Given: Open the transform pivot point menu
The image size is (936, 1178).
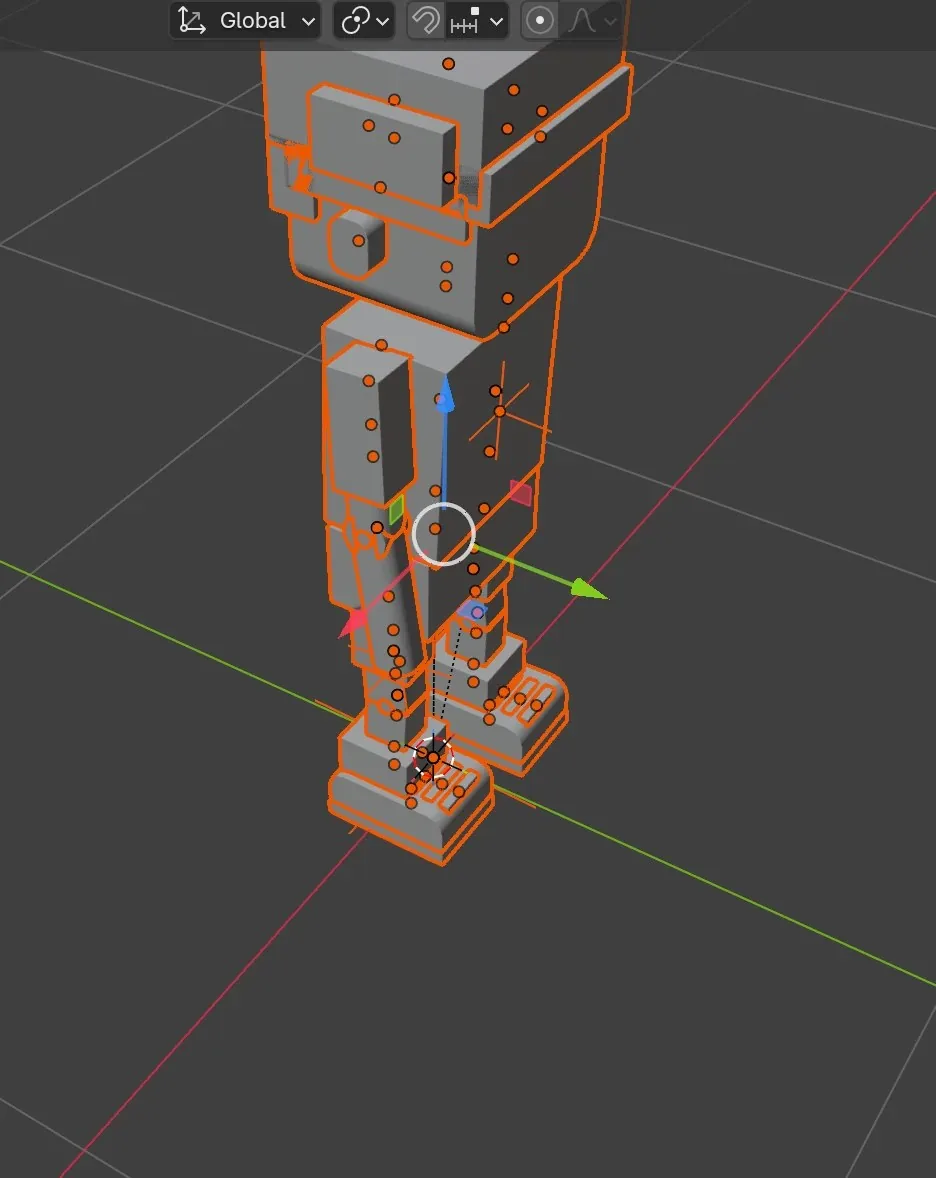Looking at the screenshot, I should (364, 20).
